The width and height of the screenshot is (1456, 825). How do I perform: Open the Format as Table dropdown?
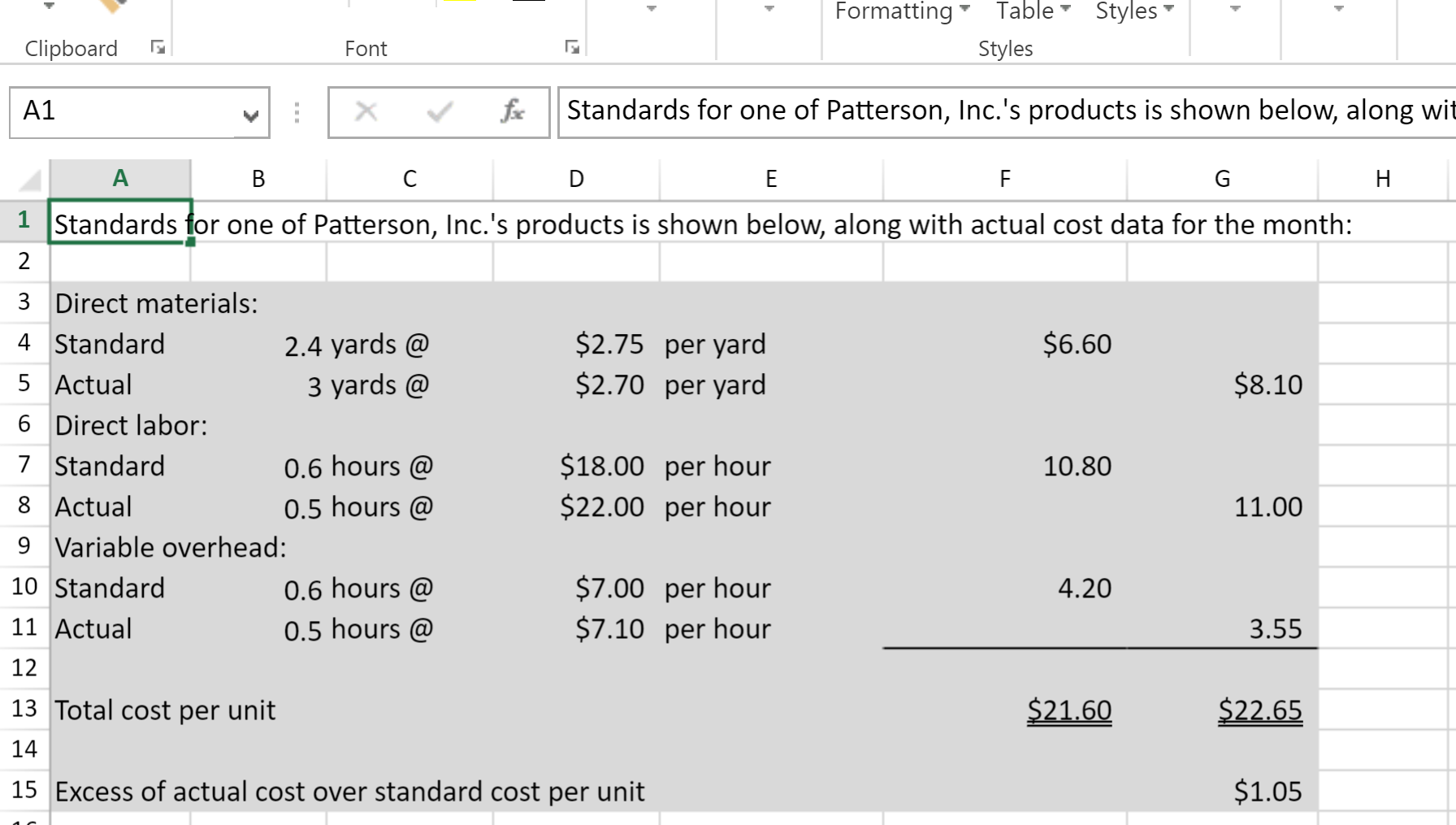click(1027, 11)
